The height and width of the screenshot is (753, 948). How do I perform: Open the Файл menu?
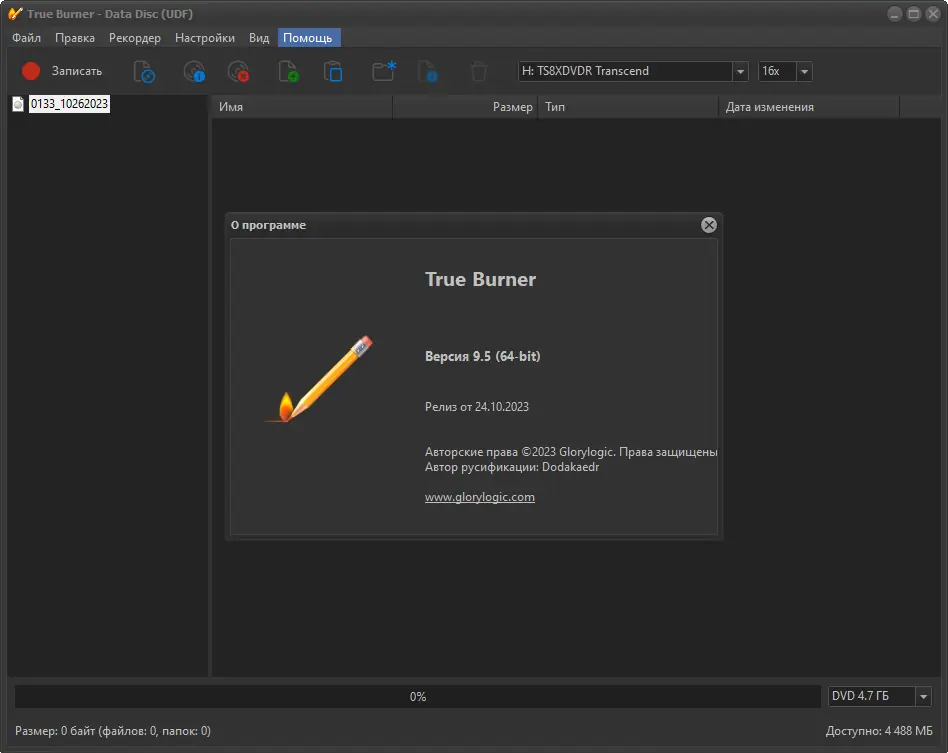27,38
